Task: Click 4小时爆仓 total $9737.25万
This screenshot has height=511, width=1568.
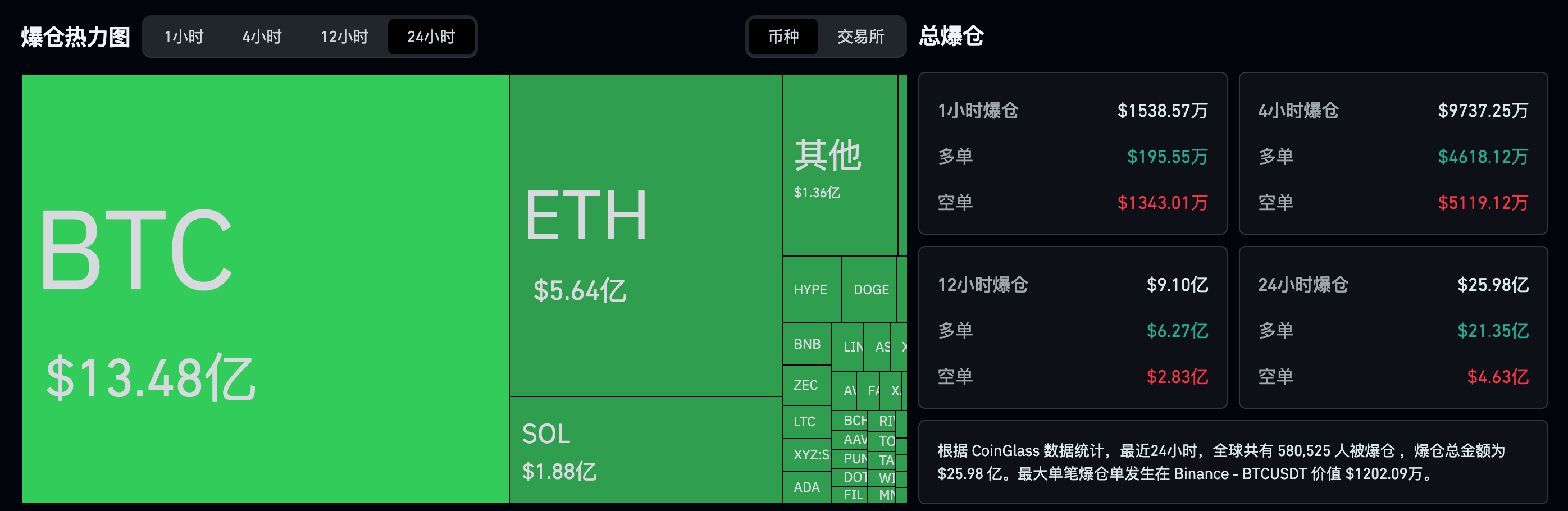Action: click(1483, 111)
